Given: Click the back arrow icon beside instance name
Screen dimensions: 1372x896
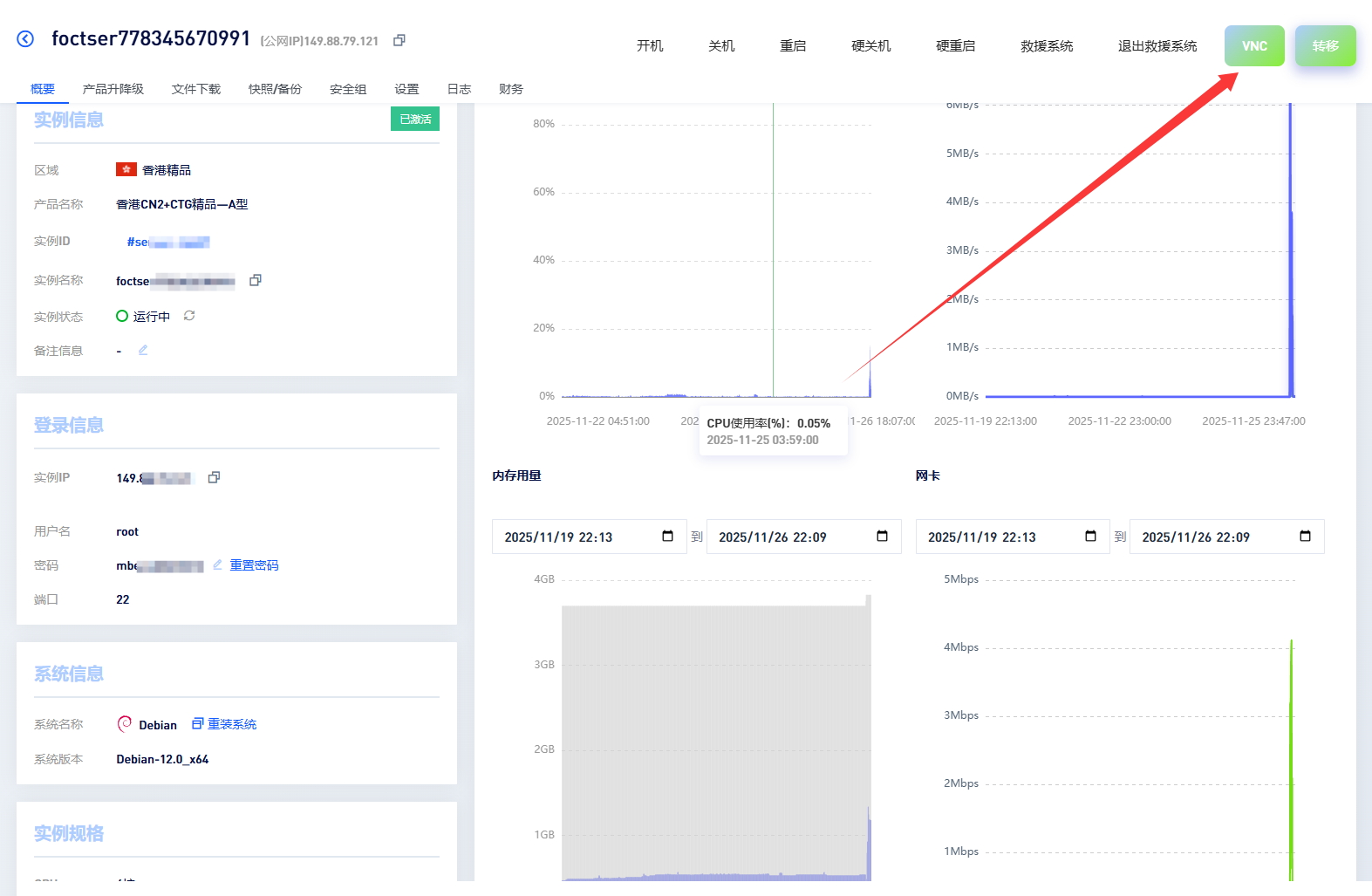Looking at the screenshot, I should point(25,38).
